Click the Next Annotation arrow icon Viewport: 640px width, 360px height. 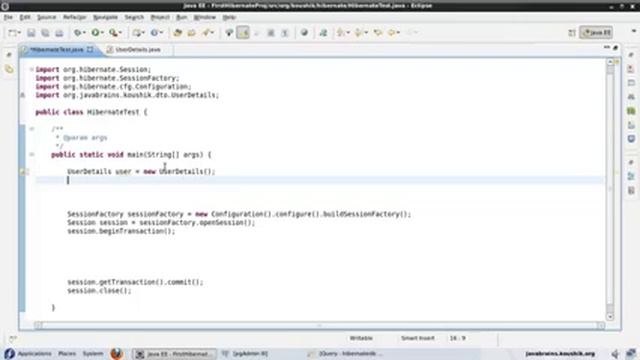pyautogui.click(x=341, y=33)
